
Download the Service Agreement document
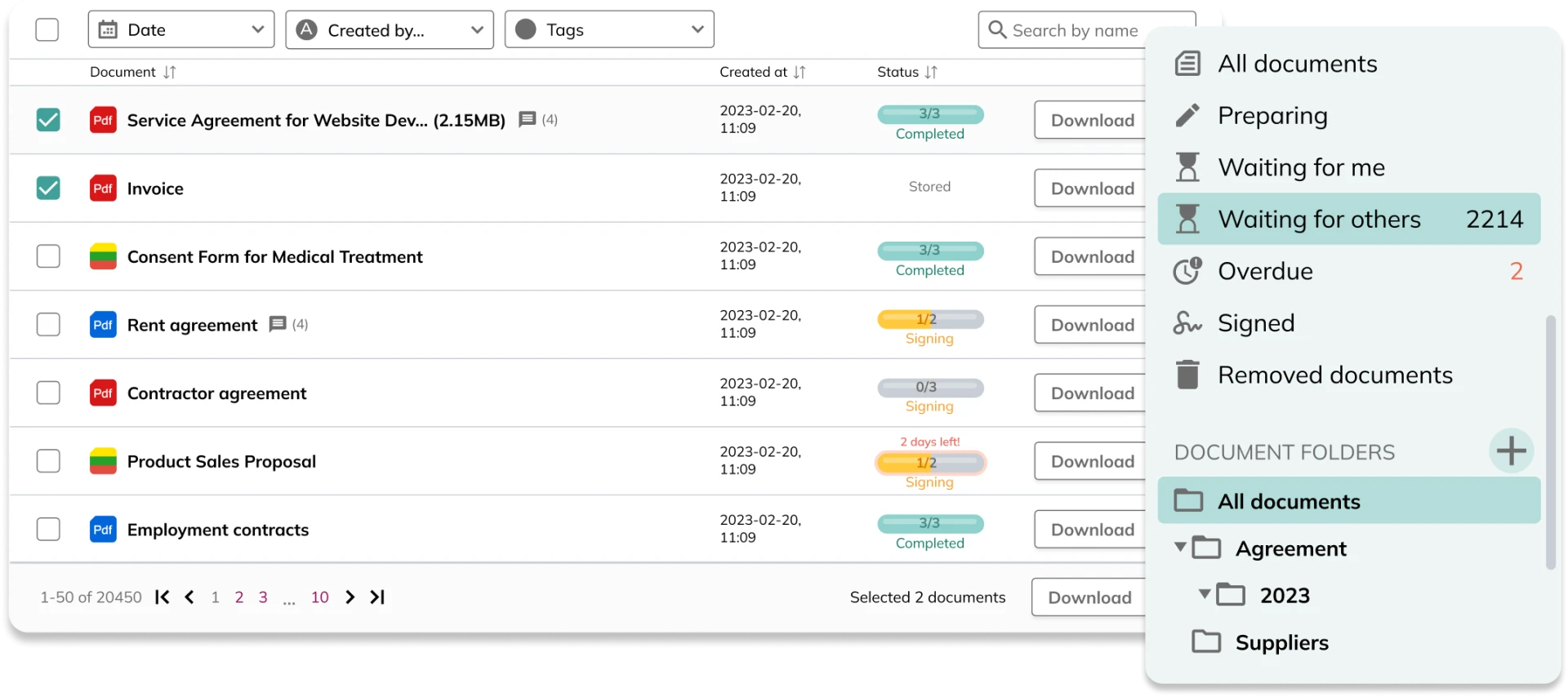click(x=1091, y=120)
